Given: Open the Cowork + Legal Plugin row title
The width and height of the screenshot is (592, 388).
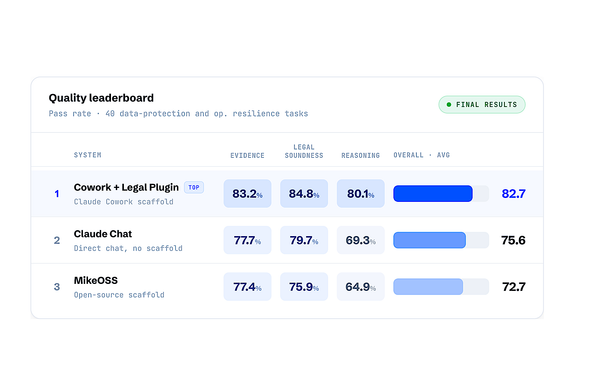Looking at the screenshot, I should (126, 187).
